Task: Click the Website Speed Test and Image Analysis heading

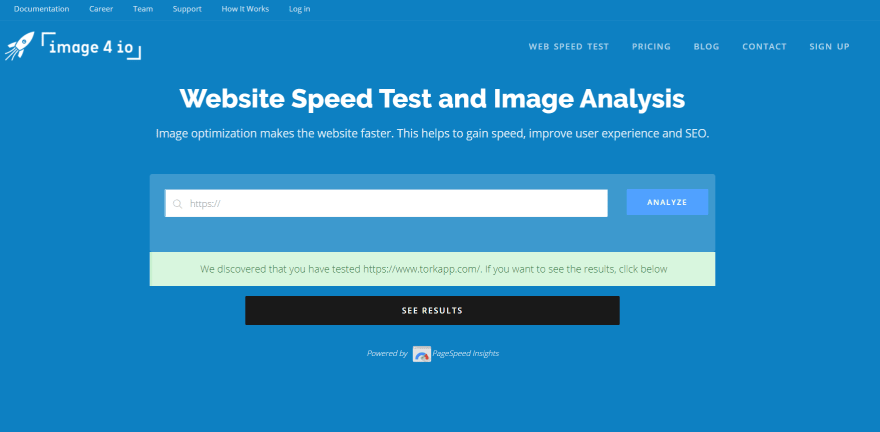Action: click(432, 99)
